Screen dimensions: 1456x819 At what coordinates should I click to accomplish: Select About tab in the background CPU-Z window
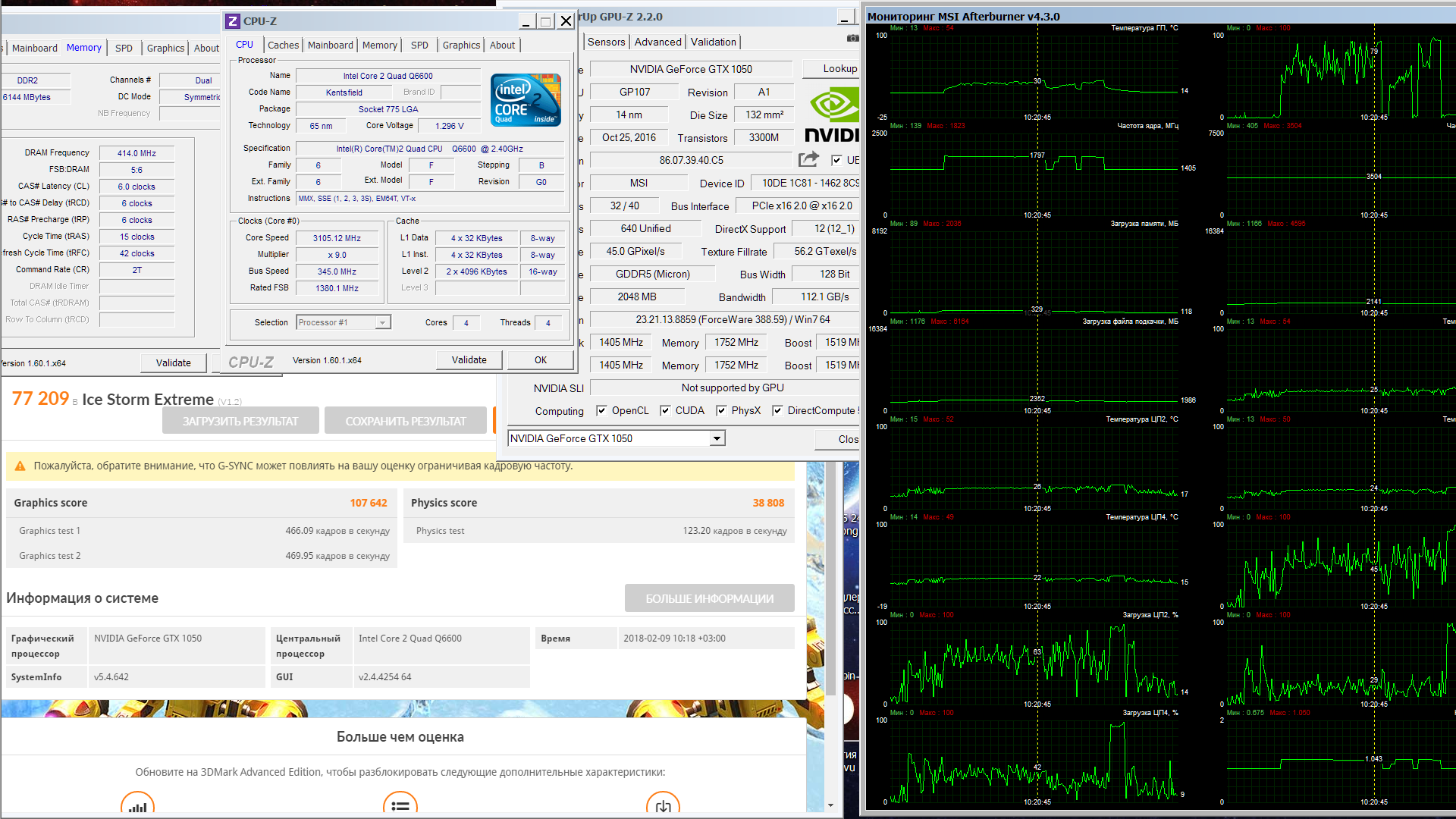206,48
